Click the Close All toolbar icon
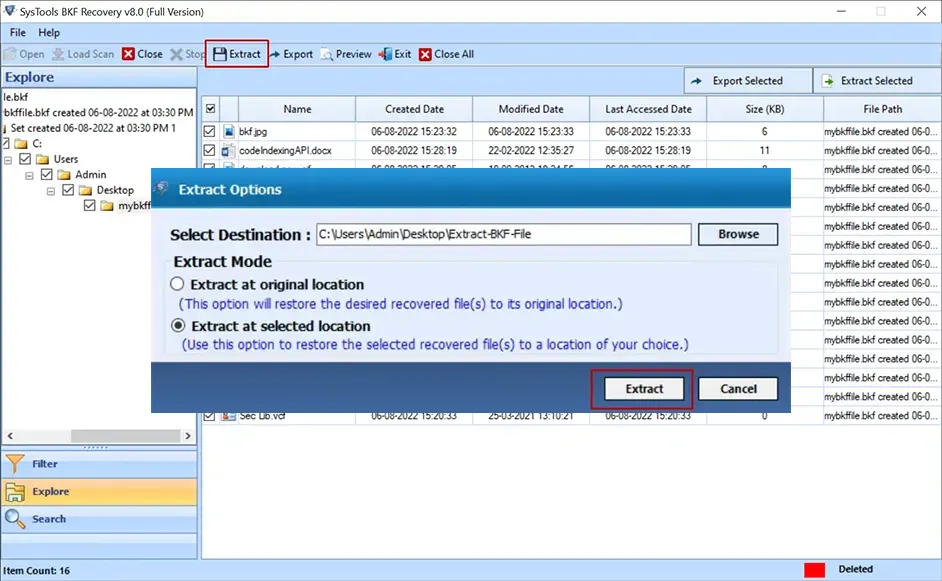 425,54
